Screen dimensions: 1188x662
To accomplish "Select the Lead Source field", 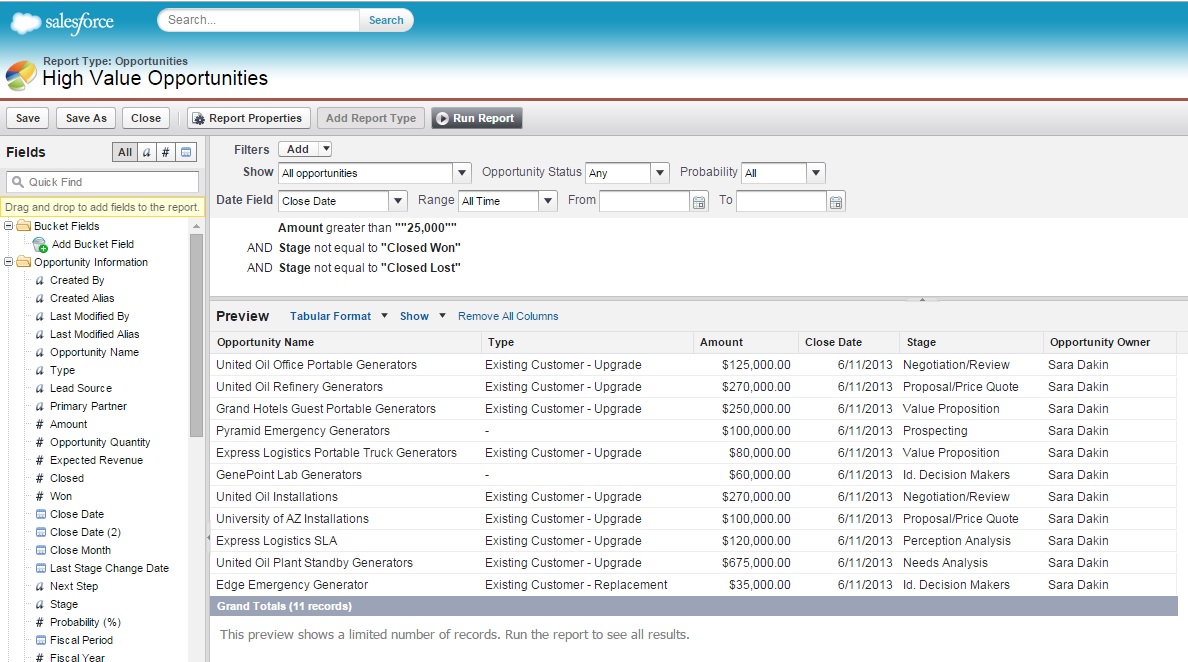I will (x=81, y=388).
